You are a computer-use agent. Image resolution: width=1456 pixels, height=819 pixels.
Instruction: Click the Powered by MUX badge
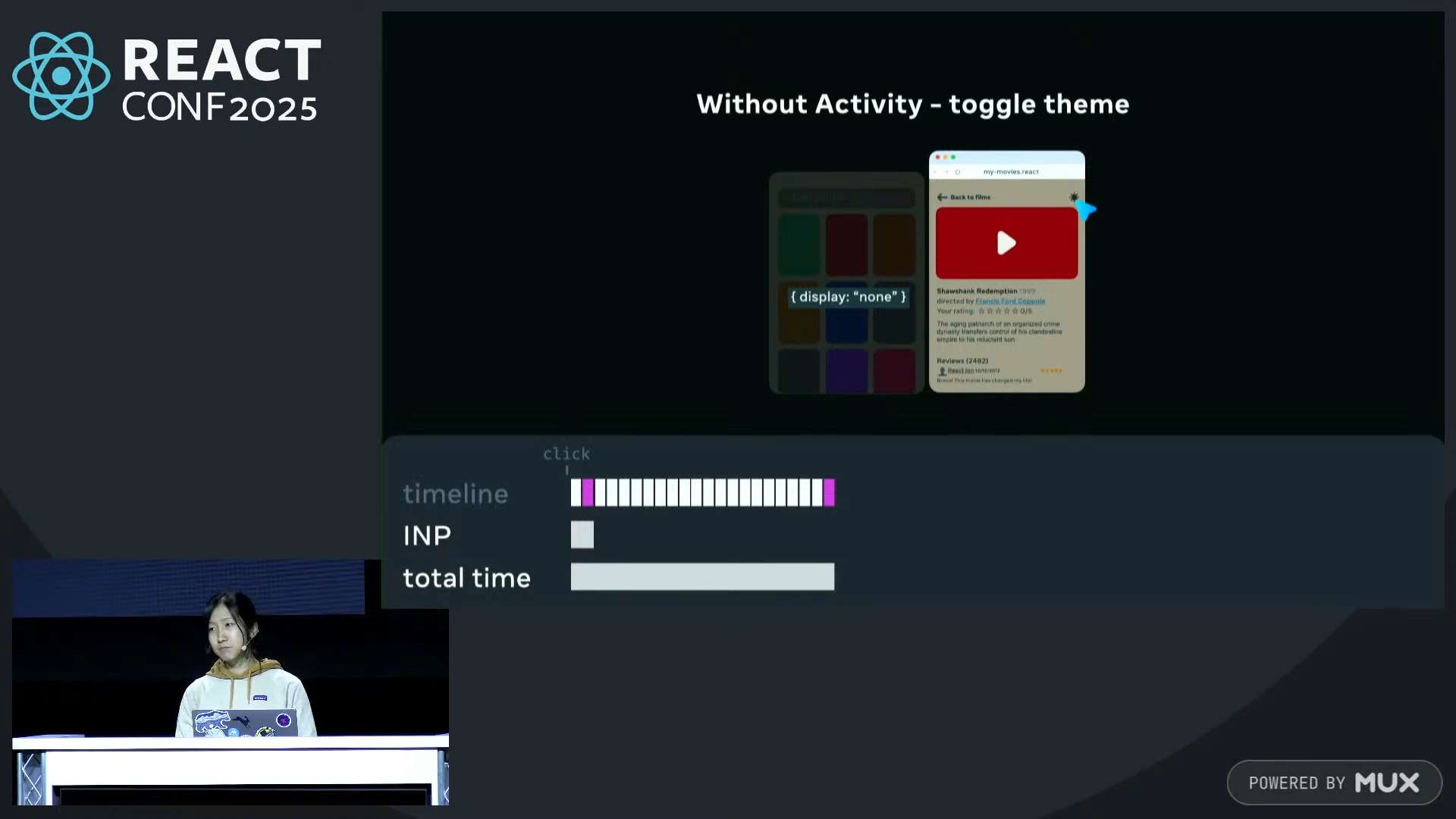[x=1334, y=783]
